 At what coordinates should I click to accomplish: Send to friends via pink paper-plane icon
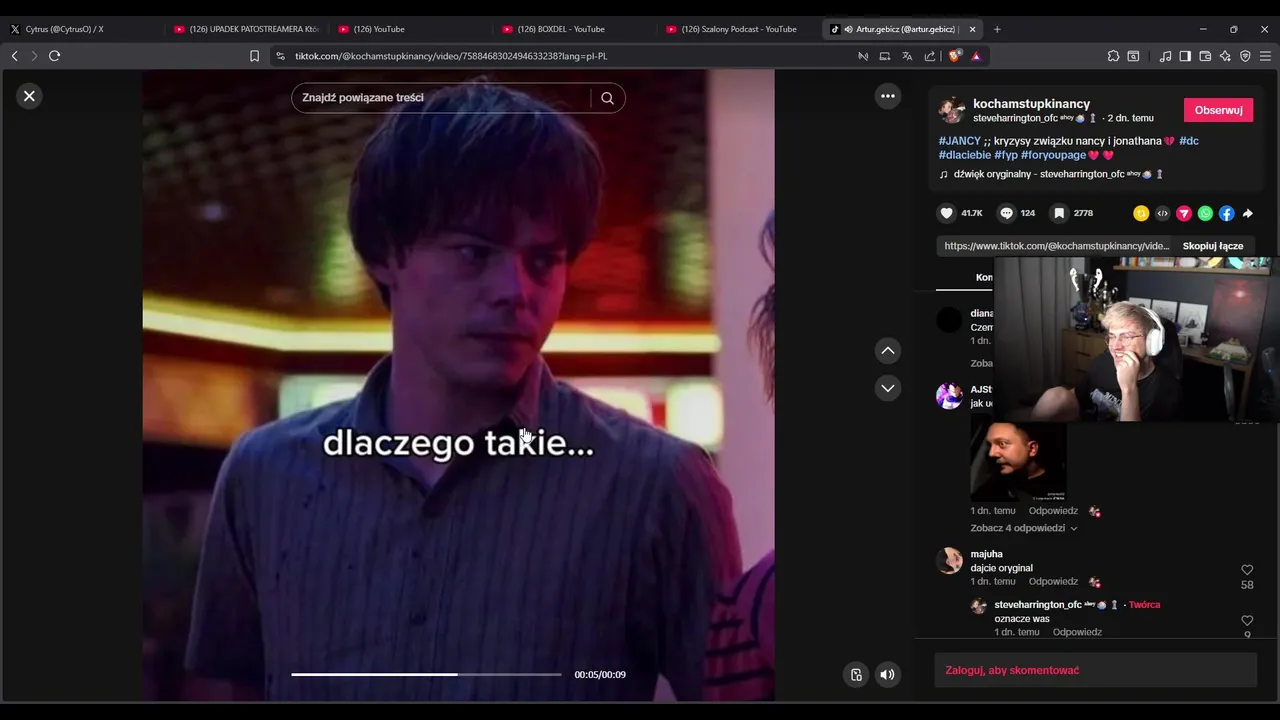pyautogui.click(x=1184, y=213)
